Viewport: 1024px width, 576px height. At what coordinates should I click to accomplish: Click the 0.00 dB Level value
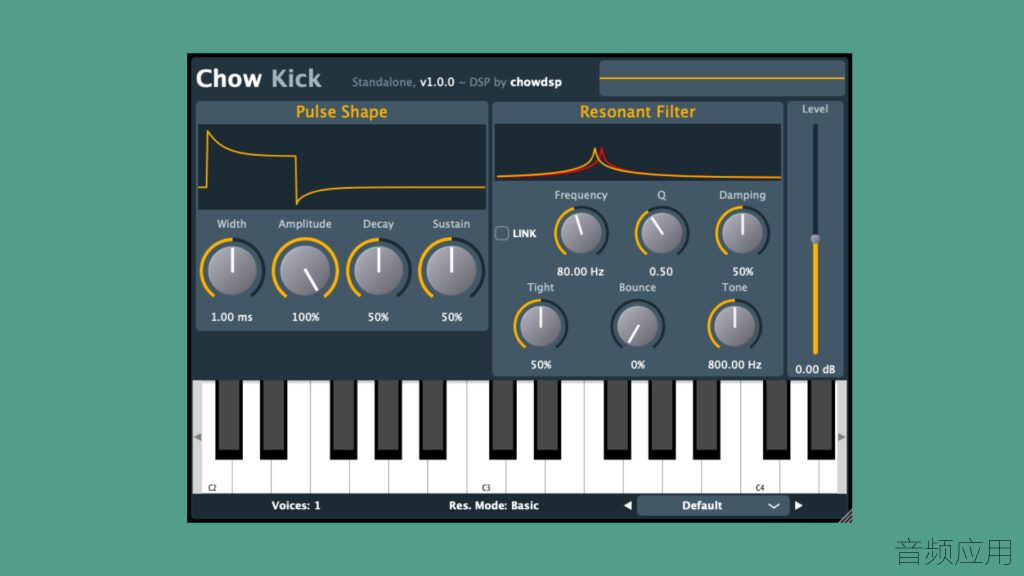[x=815, y=370]
